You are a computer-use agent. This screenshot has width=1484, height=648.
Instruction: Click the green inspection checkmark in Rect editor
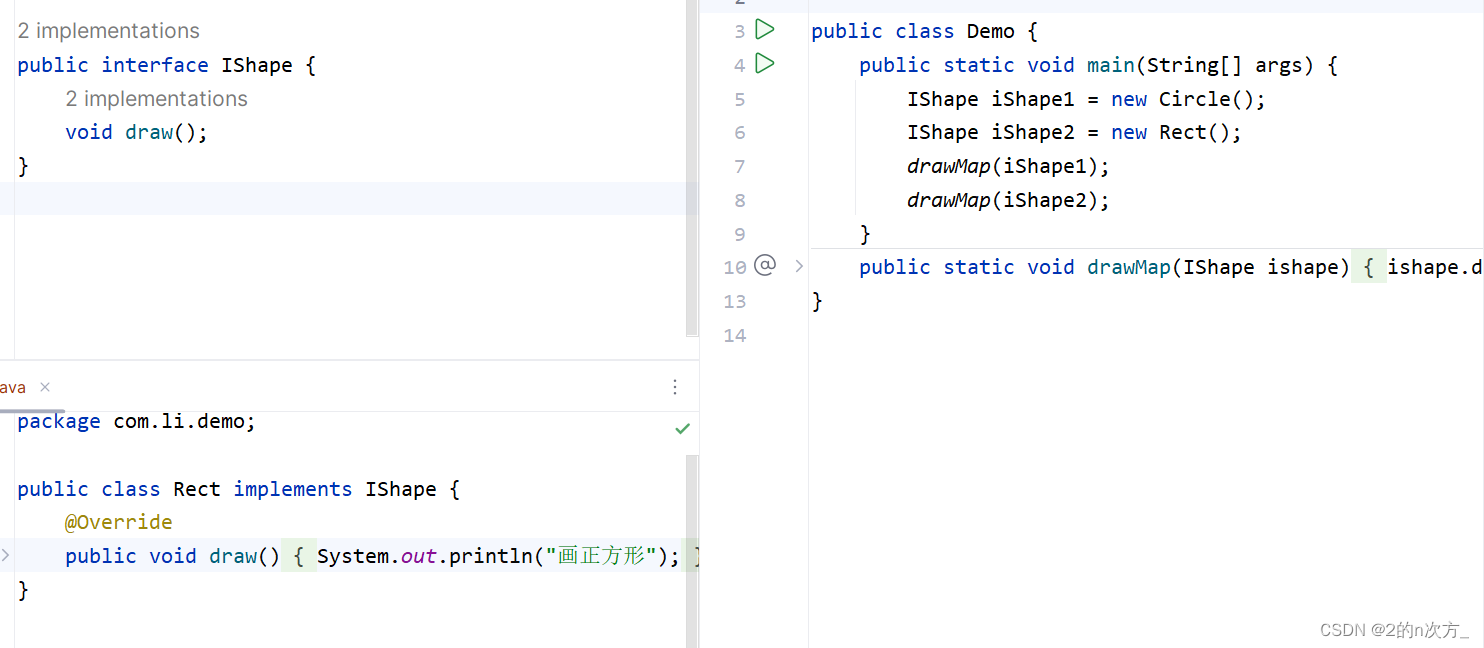682,428
